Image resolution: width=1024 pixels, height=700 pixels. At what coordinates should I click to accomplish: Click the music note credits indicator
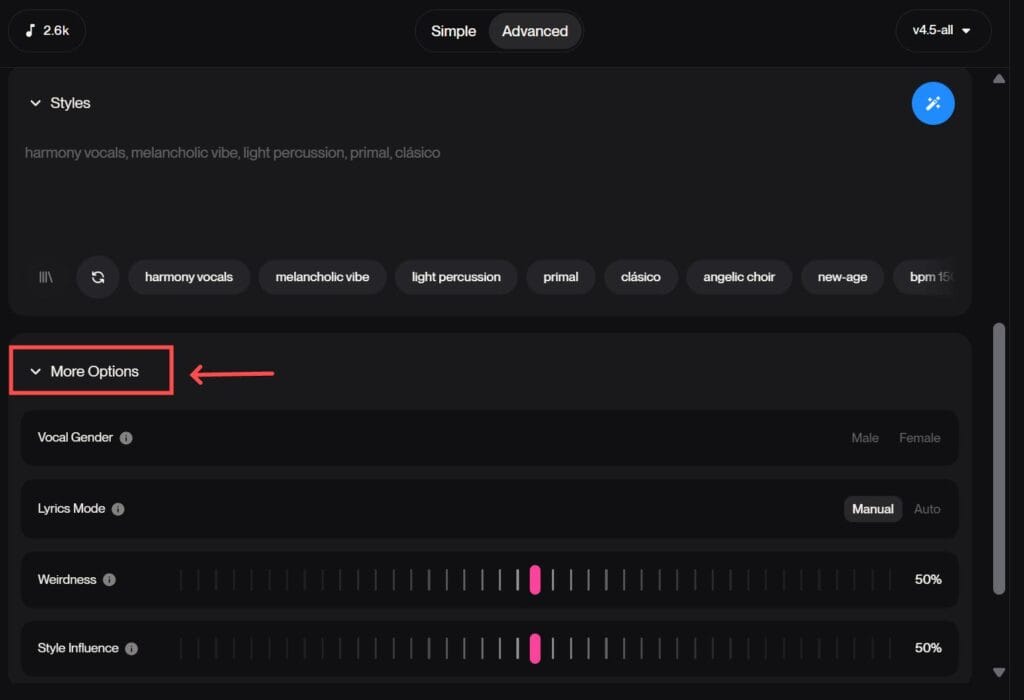tap(47, 31)
